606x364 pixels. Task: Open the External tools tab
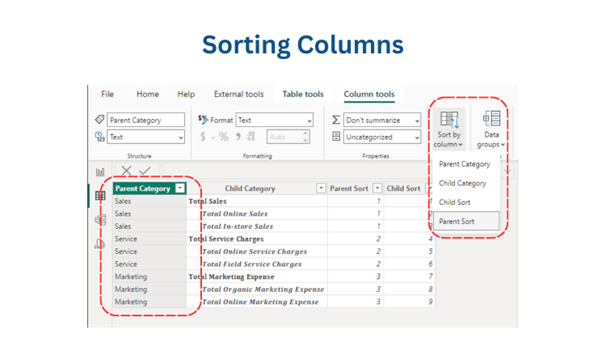tap(238, 94)
